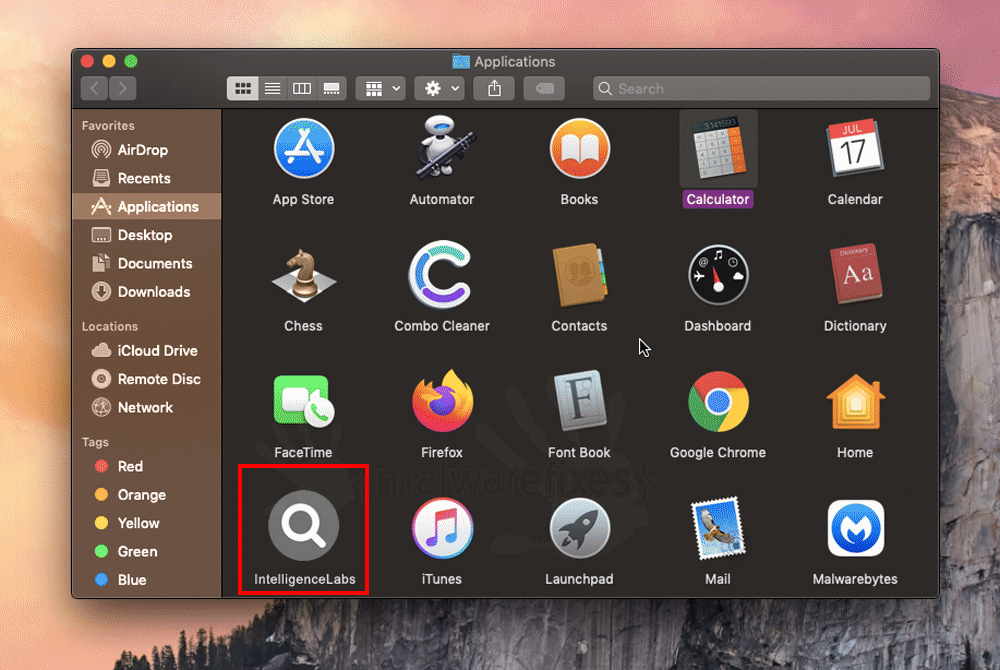
Task: Click the "Malwarebytes" name label
Action: coord(855,579)
